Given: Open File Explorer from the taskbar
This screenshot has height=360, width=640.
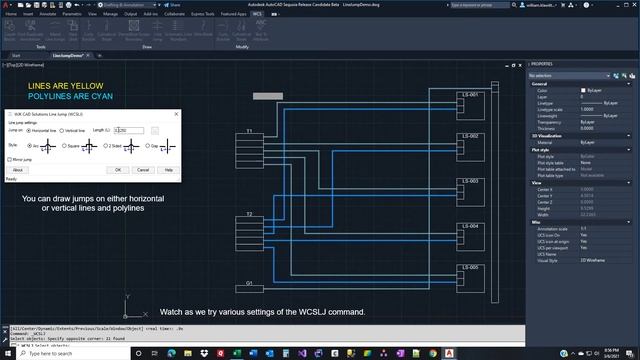Looking at the screenshot, I should click(x=188, y=353).
